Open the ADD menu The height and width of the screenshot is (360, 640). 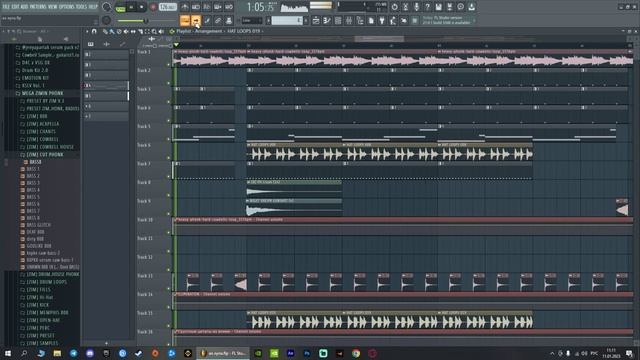[x=25, y=7]
